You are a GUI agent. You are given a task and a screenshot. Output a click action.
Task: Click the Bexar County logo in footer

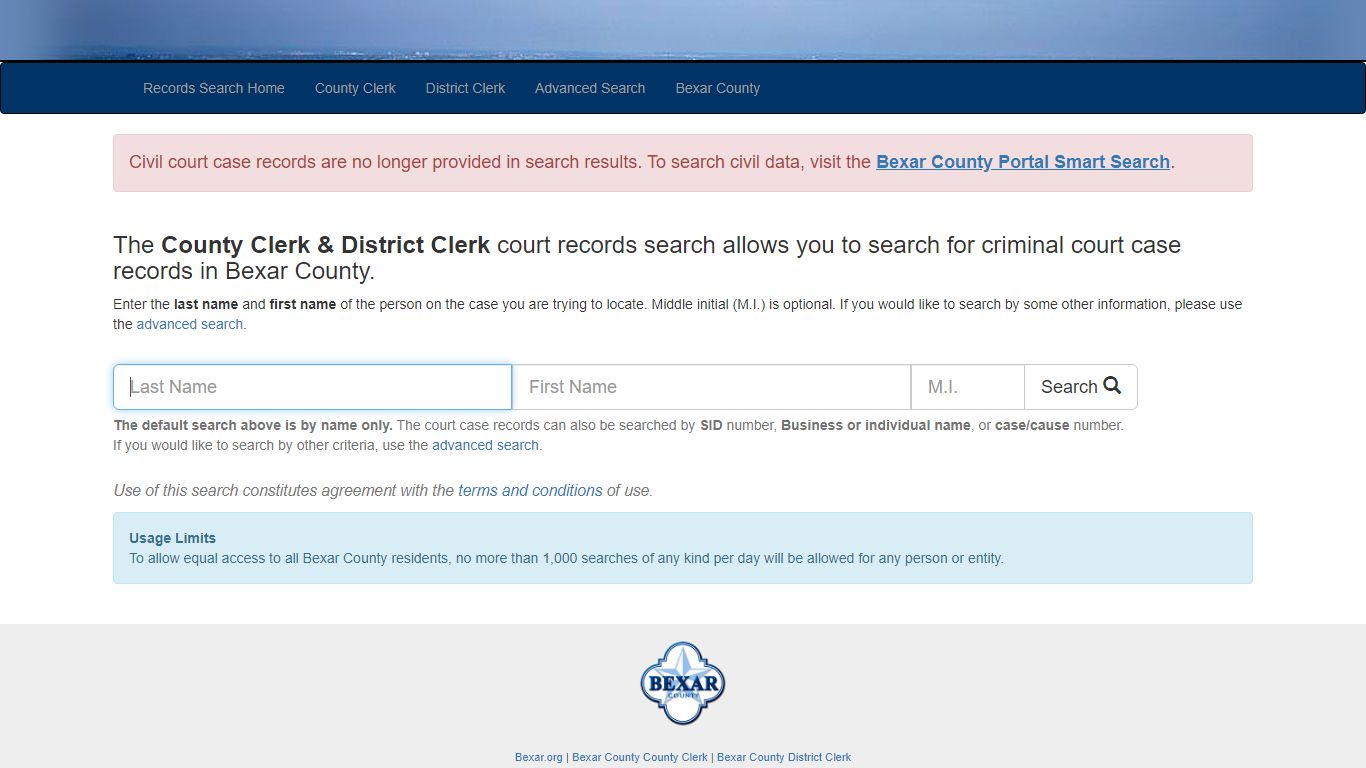tap(682, 683)
